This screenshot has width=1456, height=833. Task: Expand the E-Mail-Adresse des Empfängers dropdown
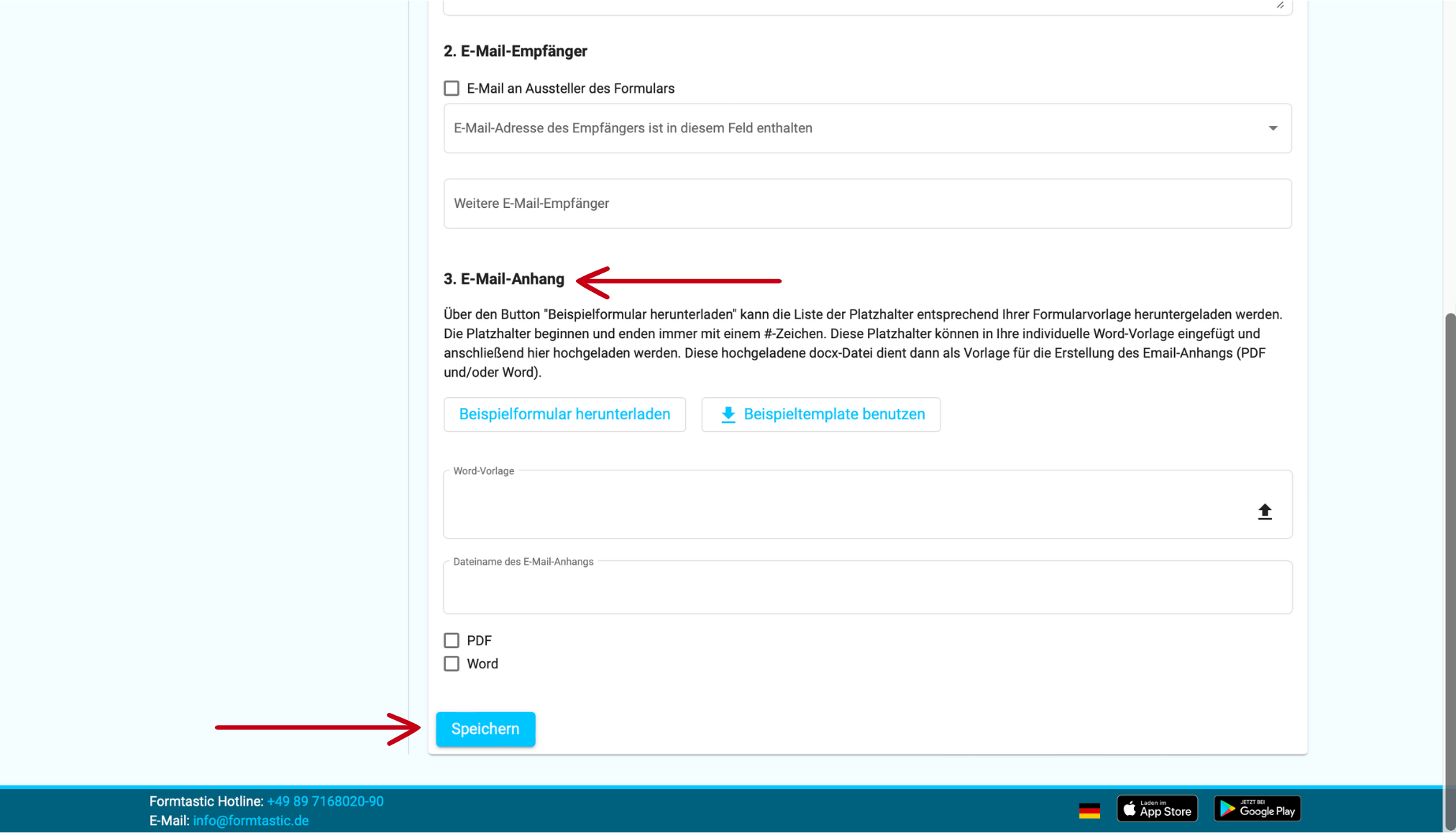[1273, 128]
